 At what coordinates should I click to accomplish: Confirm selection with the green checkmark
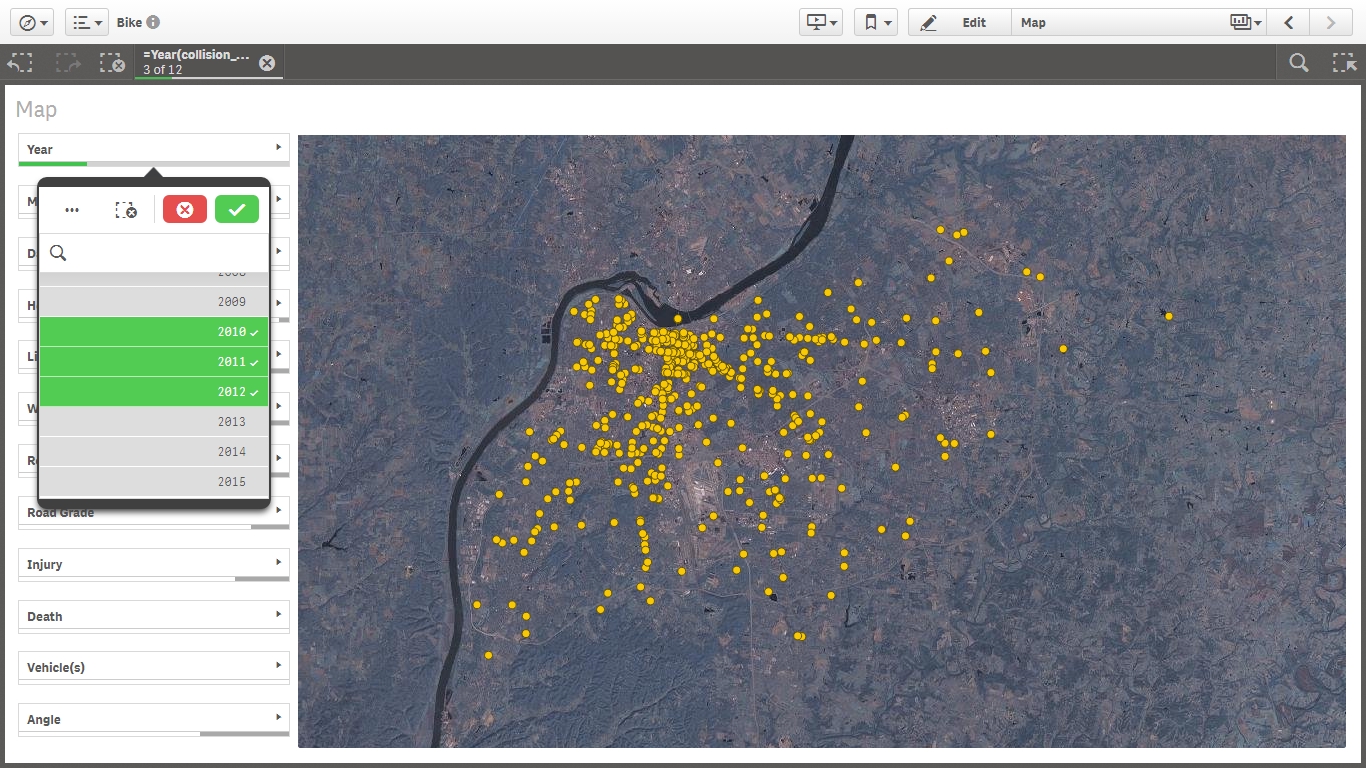(x=237, y=209)
